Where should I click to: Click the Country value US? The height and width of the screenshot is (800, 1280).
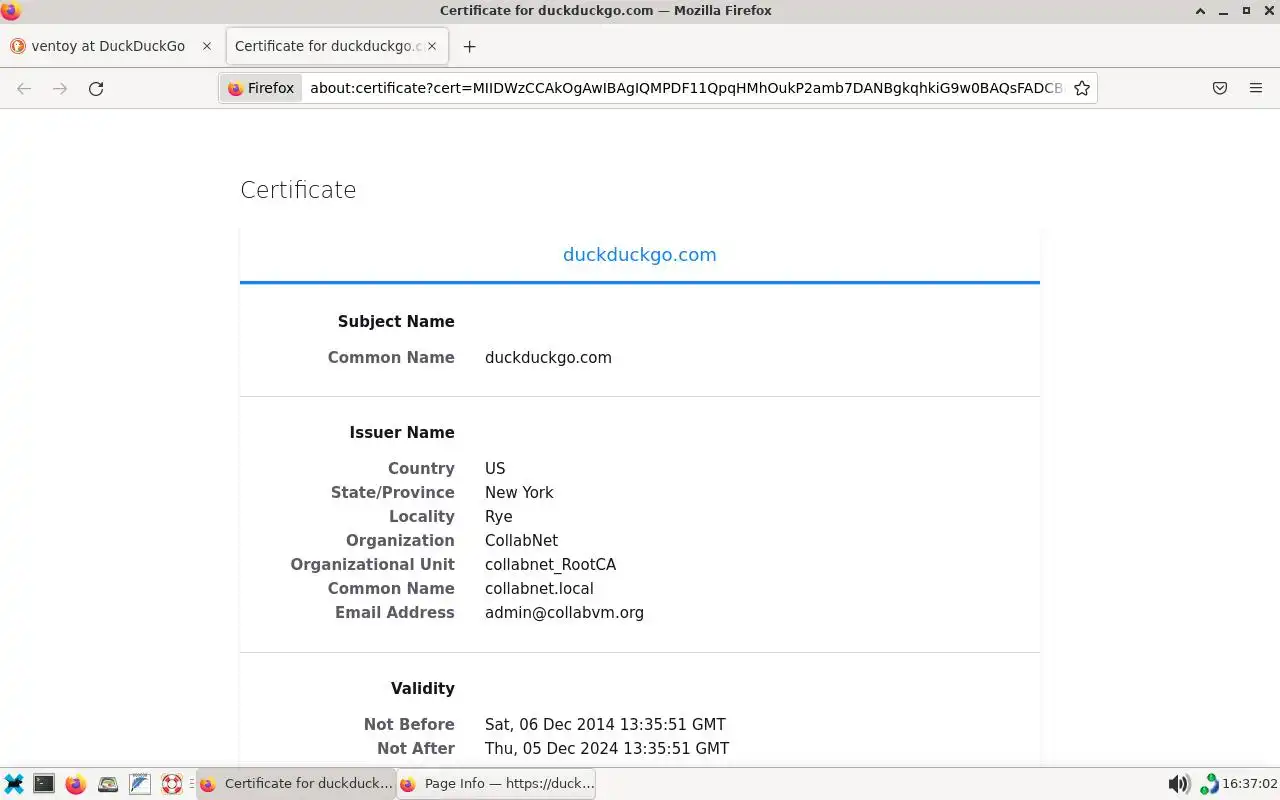coord(495,469)
